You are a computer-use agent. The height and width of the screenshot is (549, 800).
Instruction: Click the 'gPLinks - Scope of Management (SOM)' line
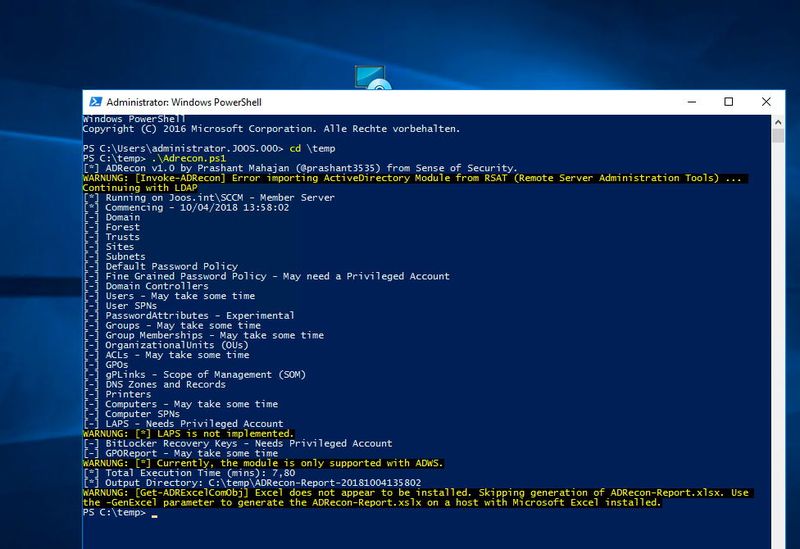194,375
